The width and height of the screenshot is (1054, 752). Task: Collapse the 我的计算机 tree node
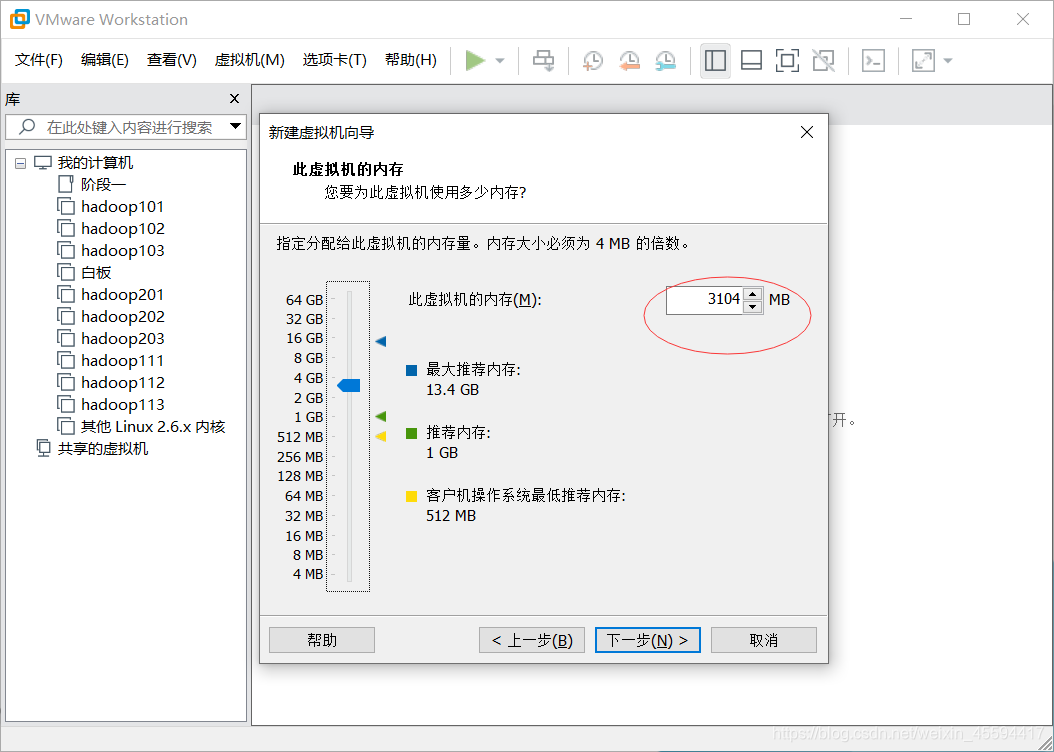pyautogui.click(x=20, y=163)
